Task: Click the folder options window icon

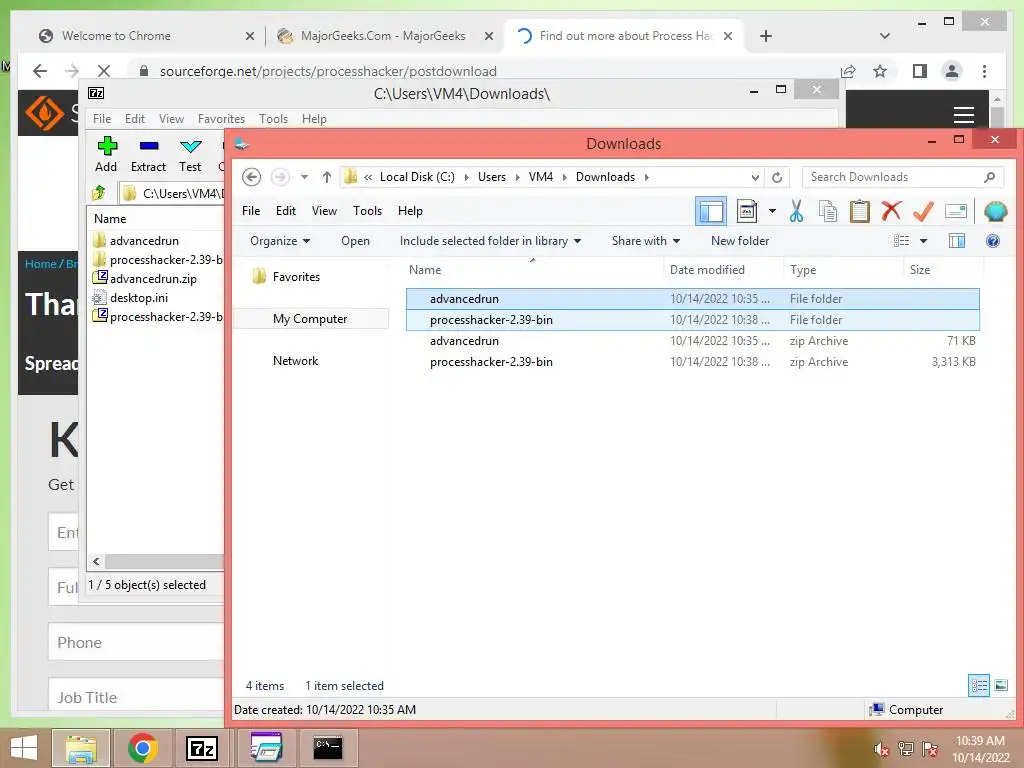Action: (746, 211)
